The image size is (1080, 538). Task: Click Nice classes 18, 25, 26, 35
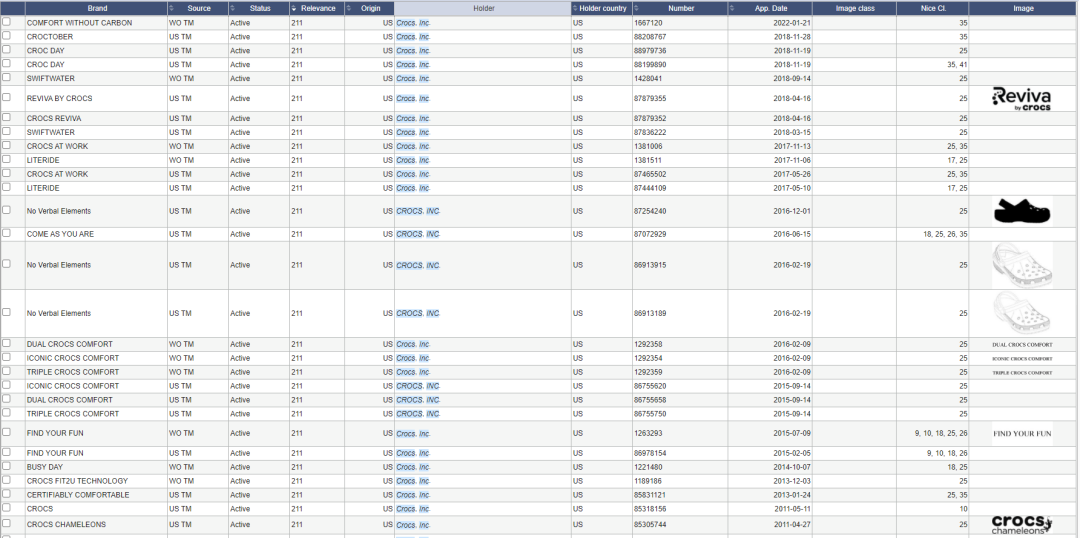click(945, 234)
